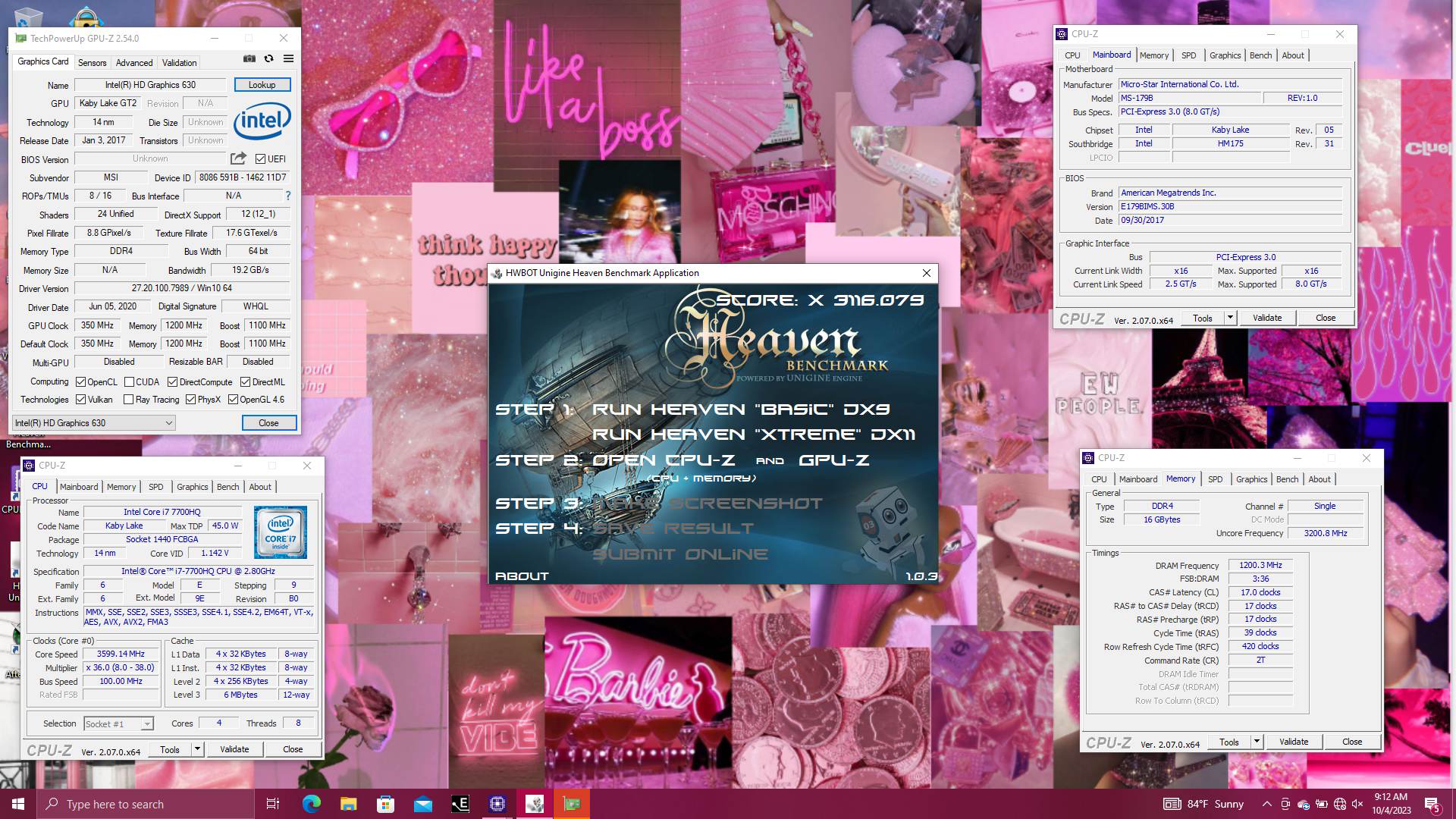The image size is (1456, 819).
Task: Click Validate in the Mainboard CPU-Z window
Action: (1266, 318)
